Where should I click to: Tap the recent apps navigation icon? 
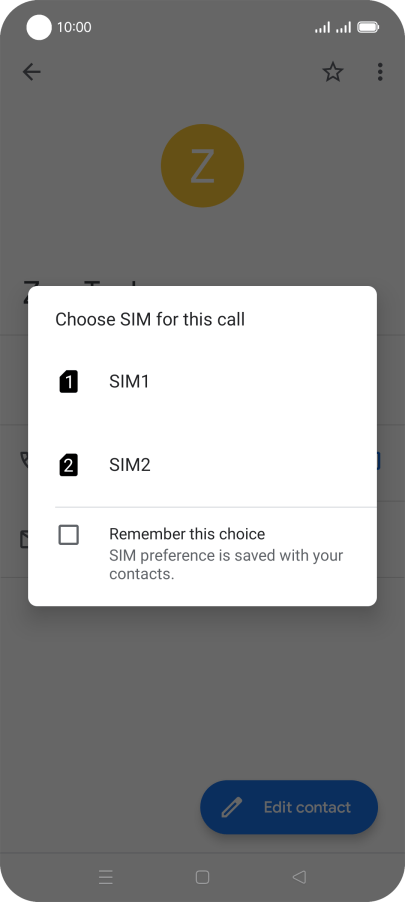[106, 877]
